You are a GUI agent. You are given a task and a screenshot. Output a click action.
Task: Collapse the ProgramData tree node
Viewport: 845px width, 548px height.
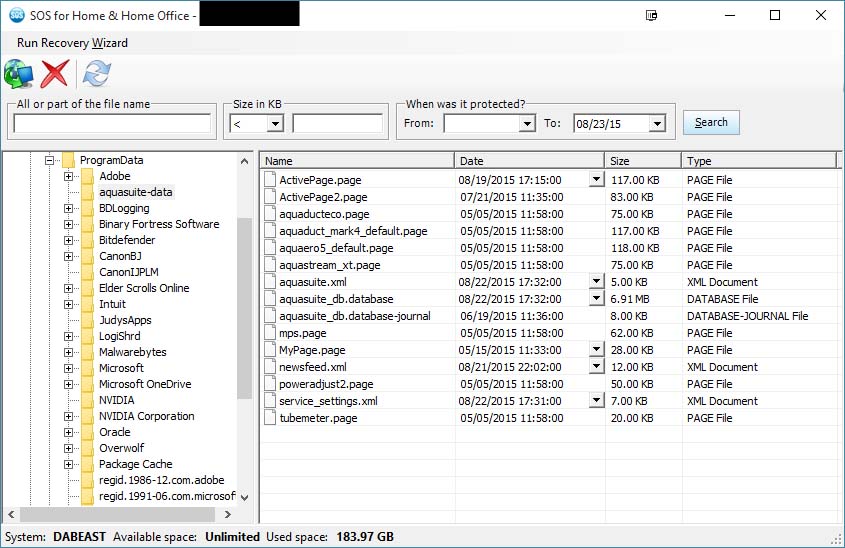tap(48, 160)
